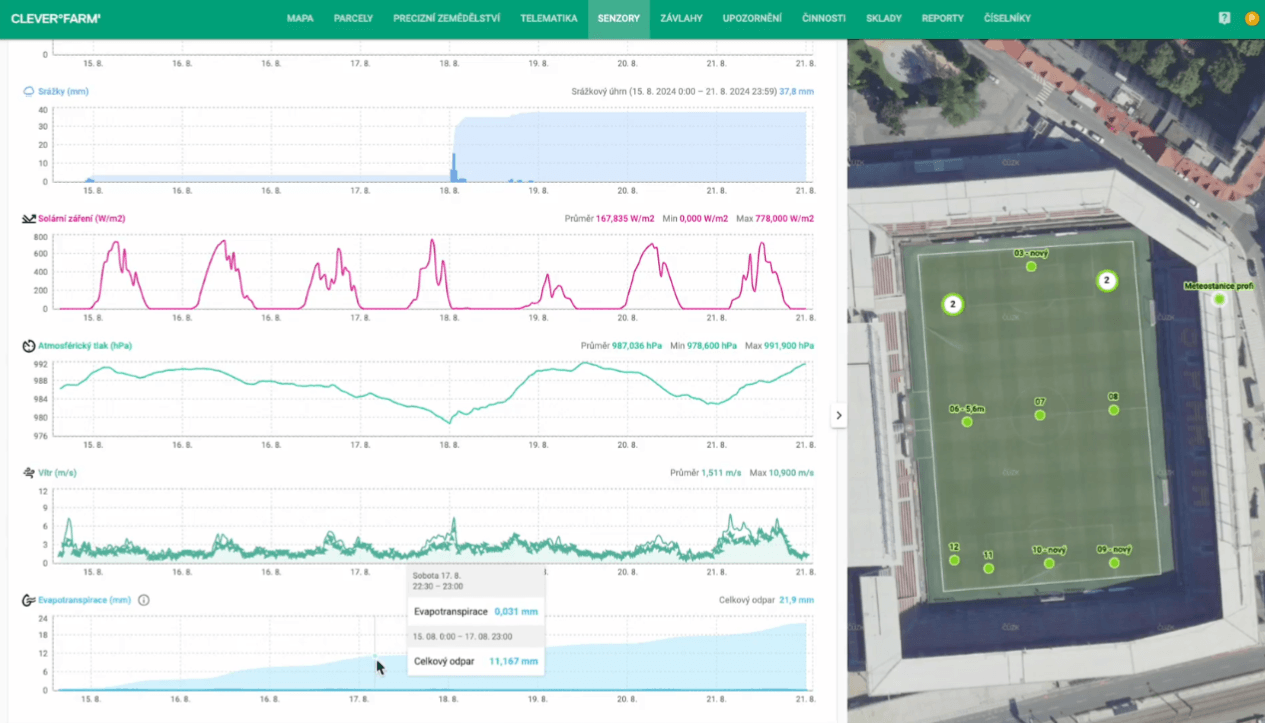Click the rainfall total value 37,8 mm
Screen dimensions: 1265x723
[x=796, y=91]
